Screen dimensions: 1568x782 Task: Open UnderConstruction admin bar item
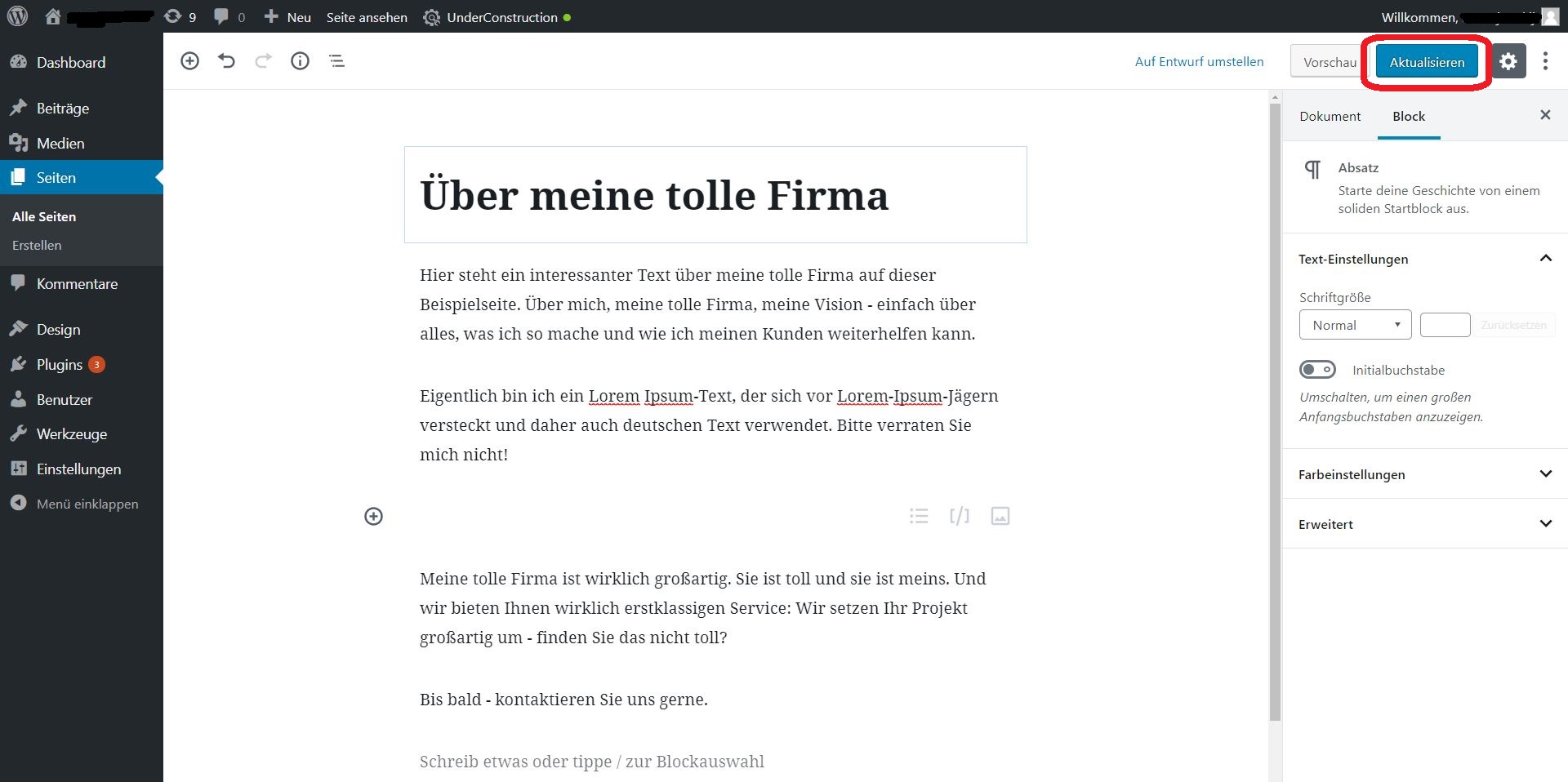(x=497, y=17)
